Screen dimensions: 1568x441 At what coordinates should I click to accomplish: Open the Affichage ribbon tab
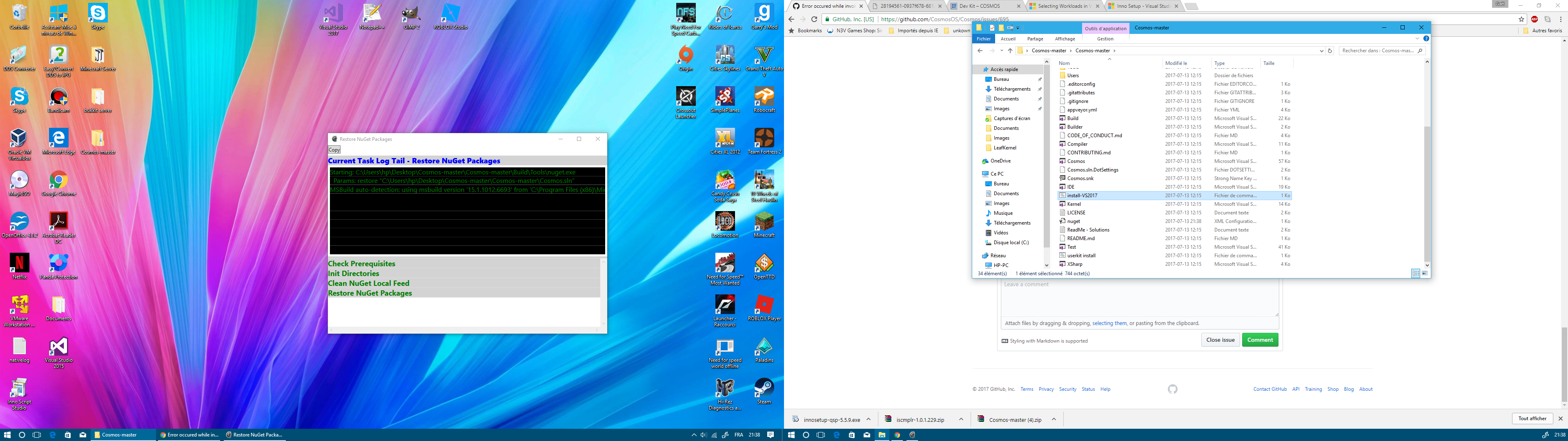[x=1065, y=39]
